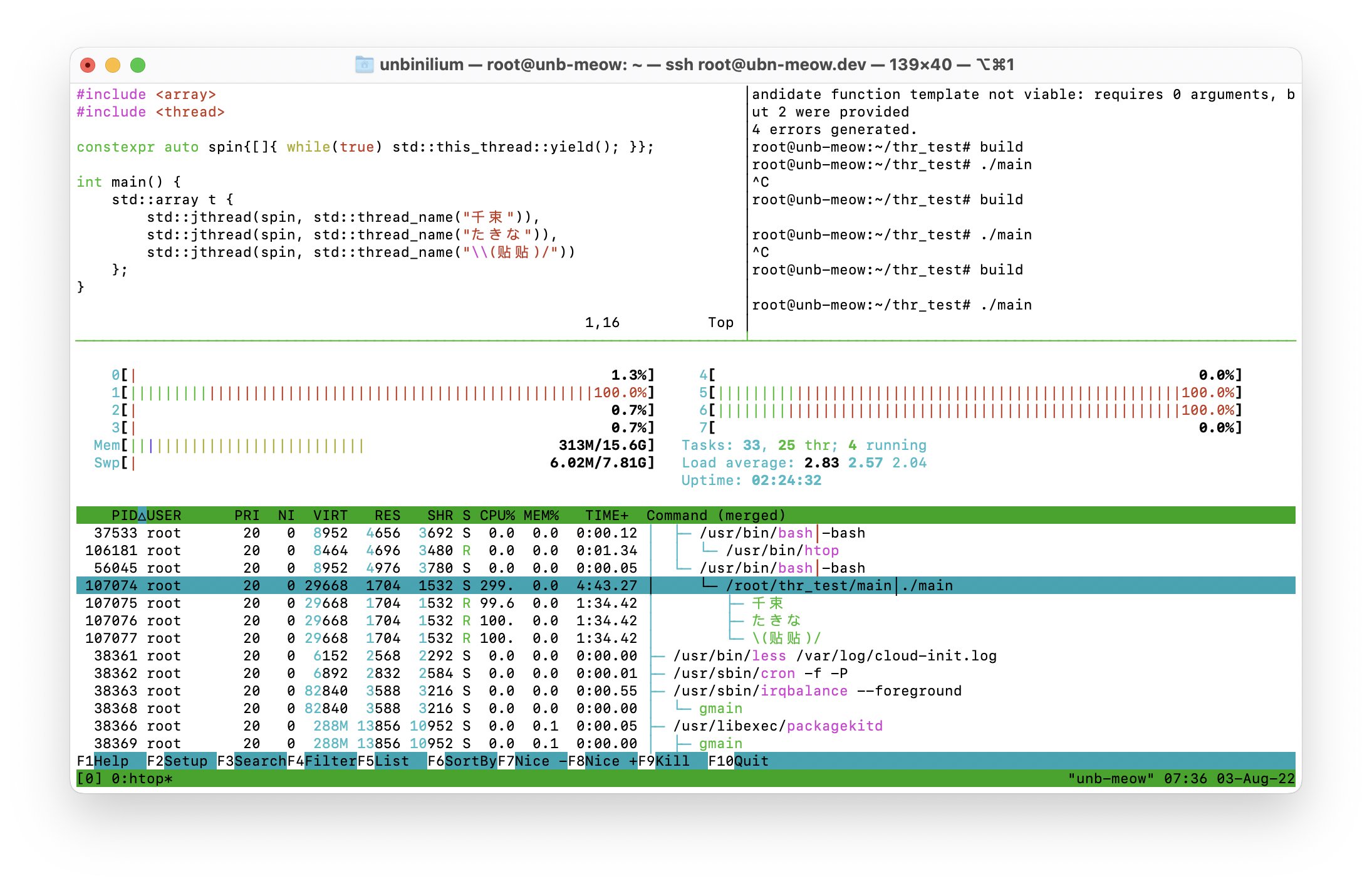Screen dimensions: 1372x886
Task: Click the CPU 0 usage meter
Action: click(x=383, y=375)
